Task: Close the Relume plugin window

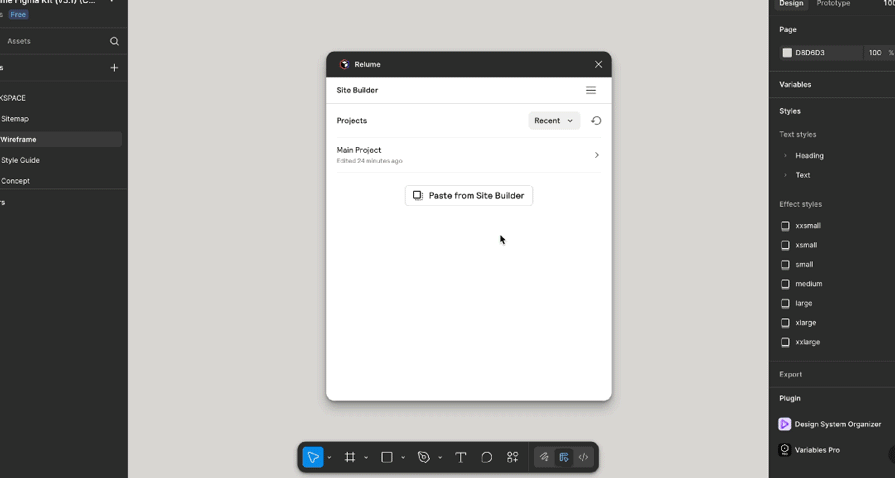Action: click(x=598, y=65)
